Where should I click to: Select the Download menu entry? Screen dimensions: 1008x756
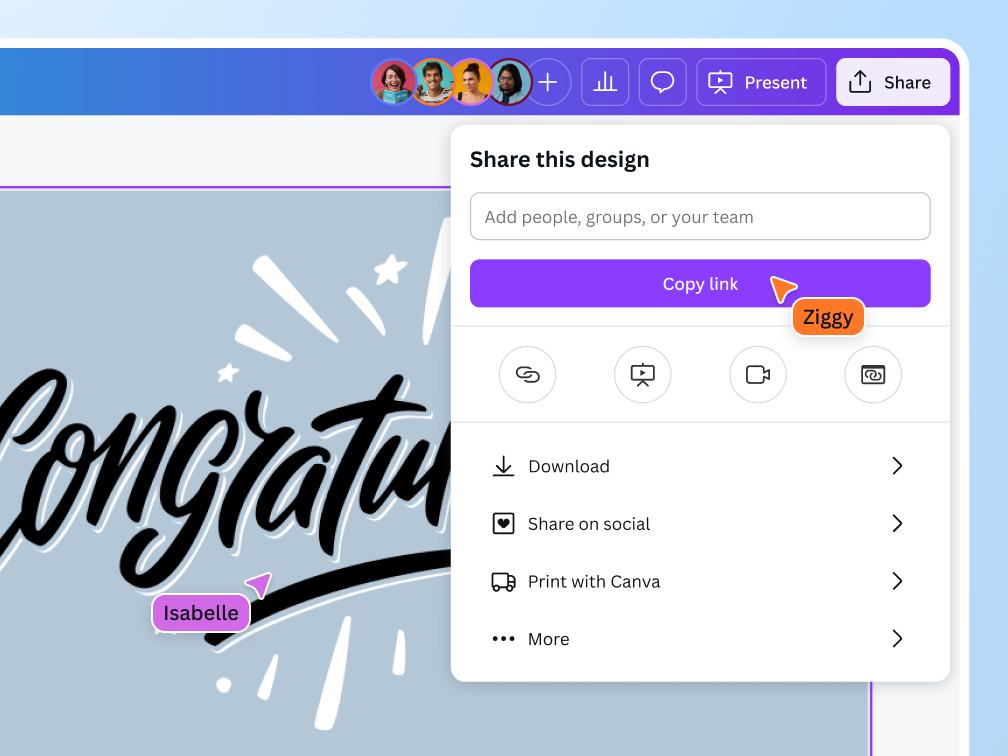[x=699, y=465]
